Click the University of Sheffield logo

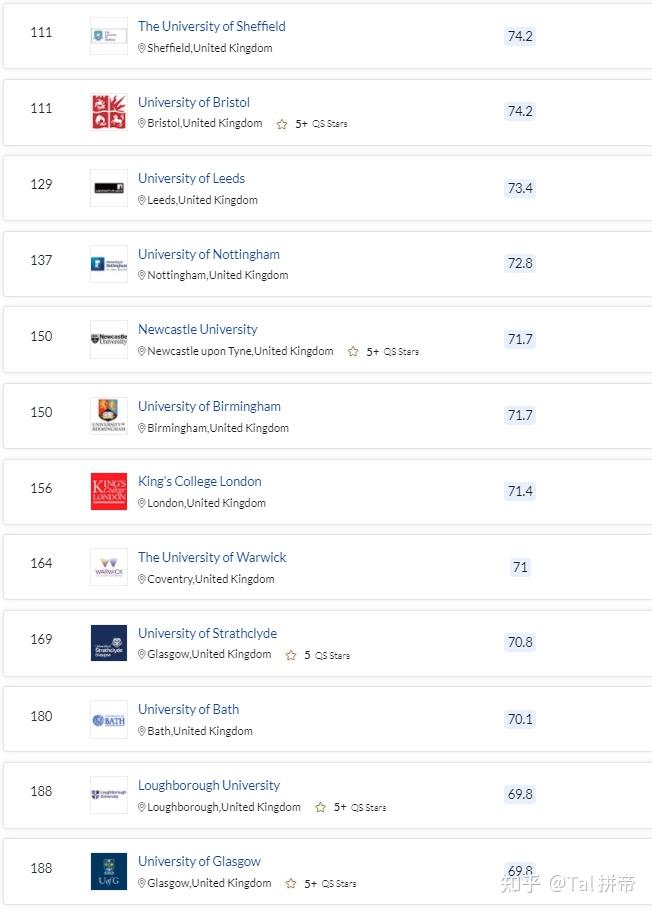click(108, 36)
